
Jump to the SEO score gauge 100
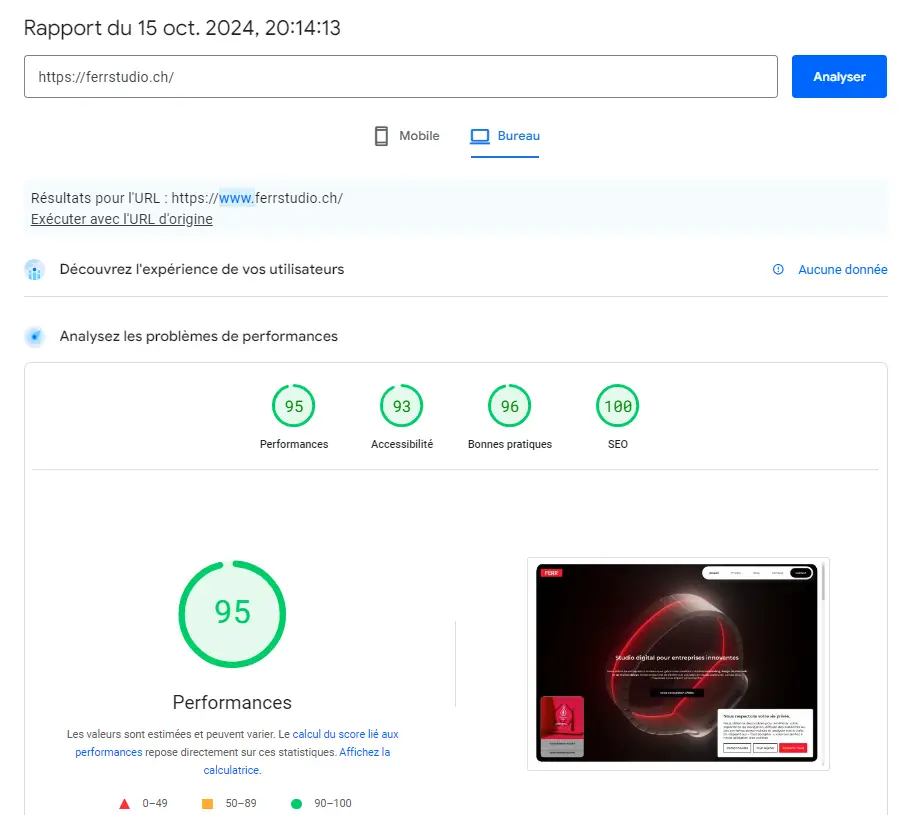click(618, 406)
